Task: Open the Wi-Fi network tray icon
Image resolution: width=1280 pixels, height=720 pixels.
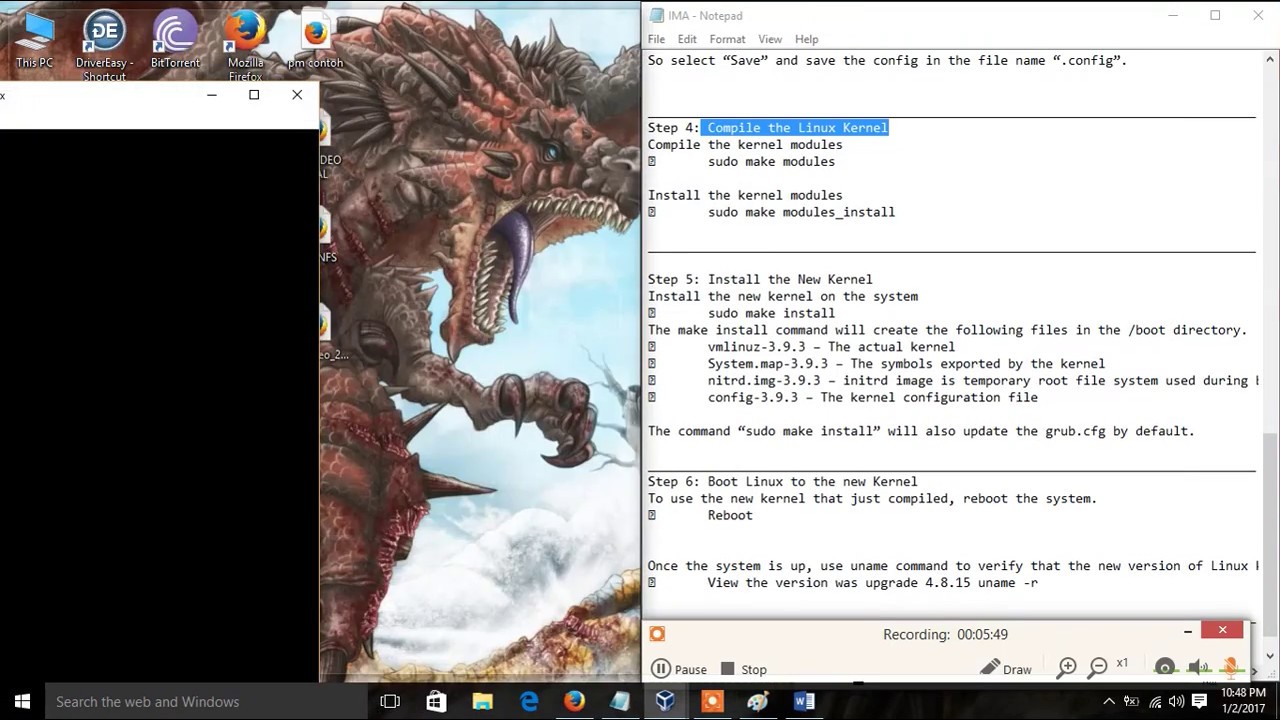Action: [x=1155, y=701]
